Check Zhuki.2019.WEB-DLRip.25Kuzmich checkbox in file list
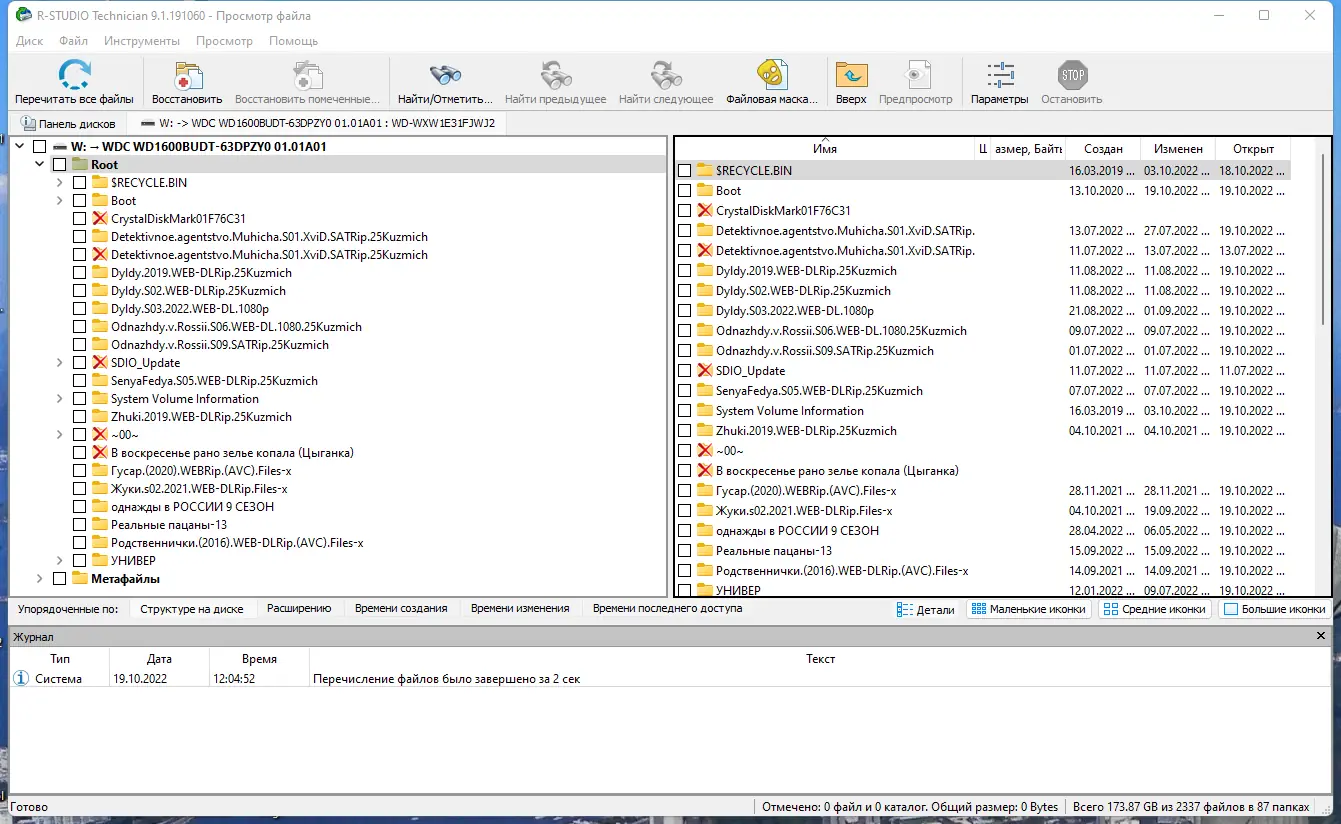The height and width of the screenshot is (824, 1341). (x=684, y=431)
